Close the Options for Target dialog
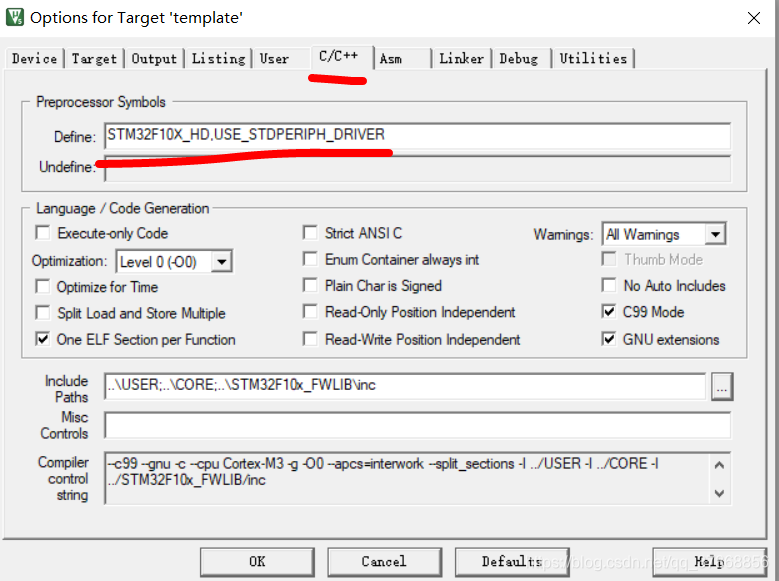The image size is (779, 581). 753,18
